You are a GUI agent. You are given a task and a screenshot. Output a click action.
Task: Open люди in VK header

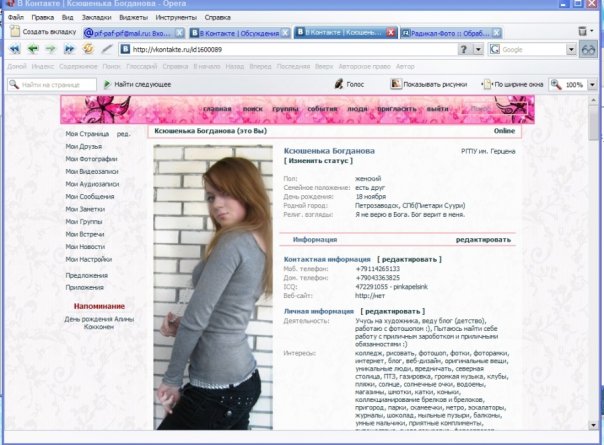pyautogui.click(x=357, y=109)
